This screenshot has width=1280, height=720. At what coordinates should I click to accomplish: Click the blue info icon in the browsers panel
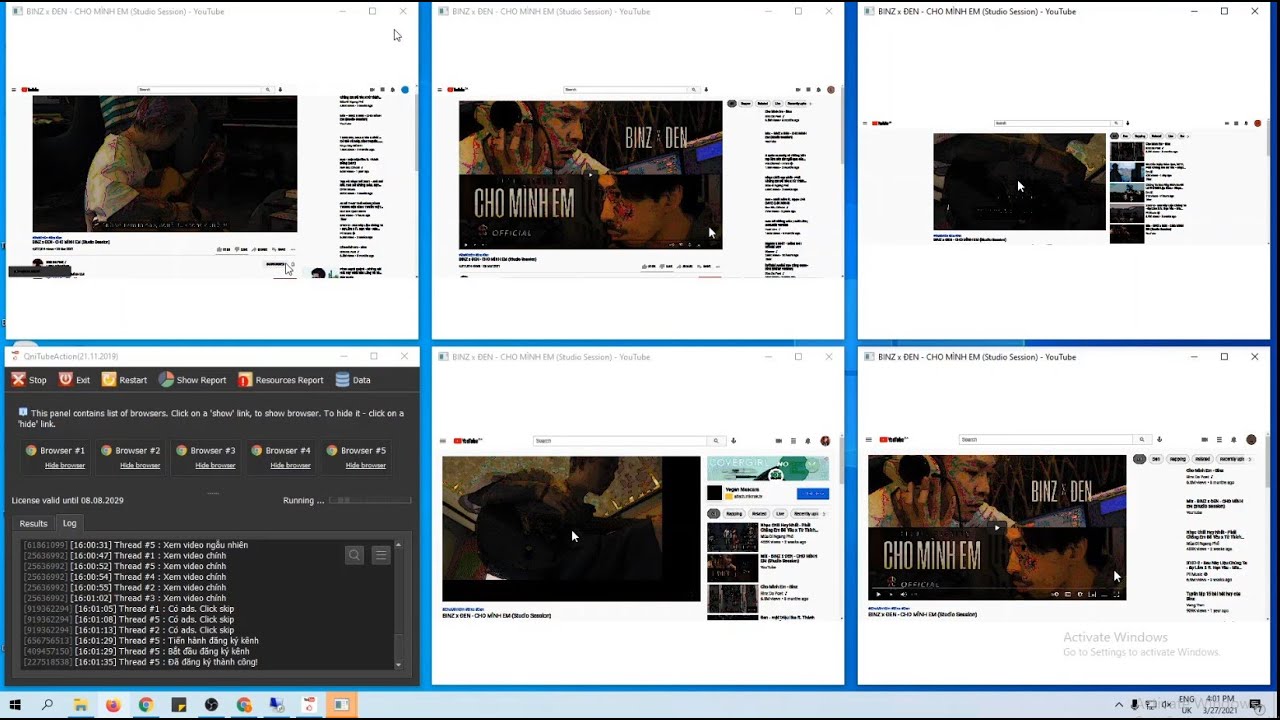pyautogui.click(x=23, y=412)
